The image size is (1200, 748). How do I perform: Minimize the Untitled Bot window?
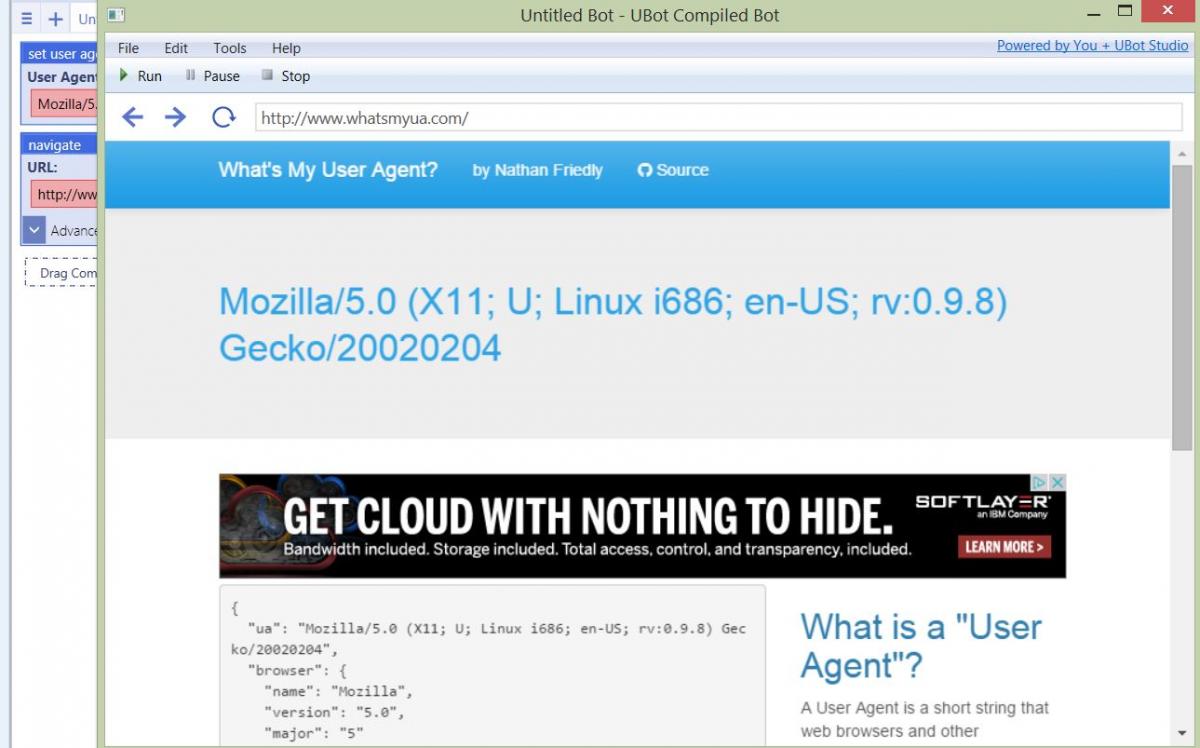(x=1094, y=13)
